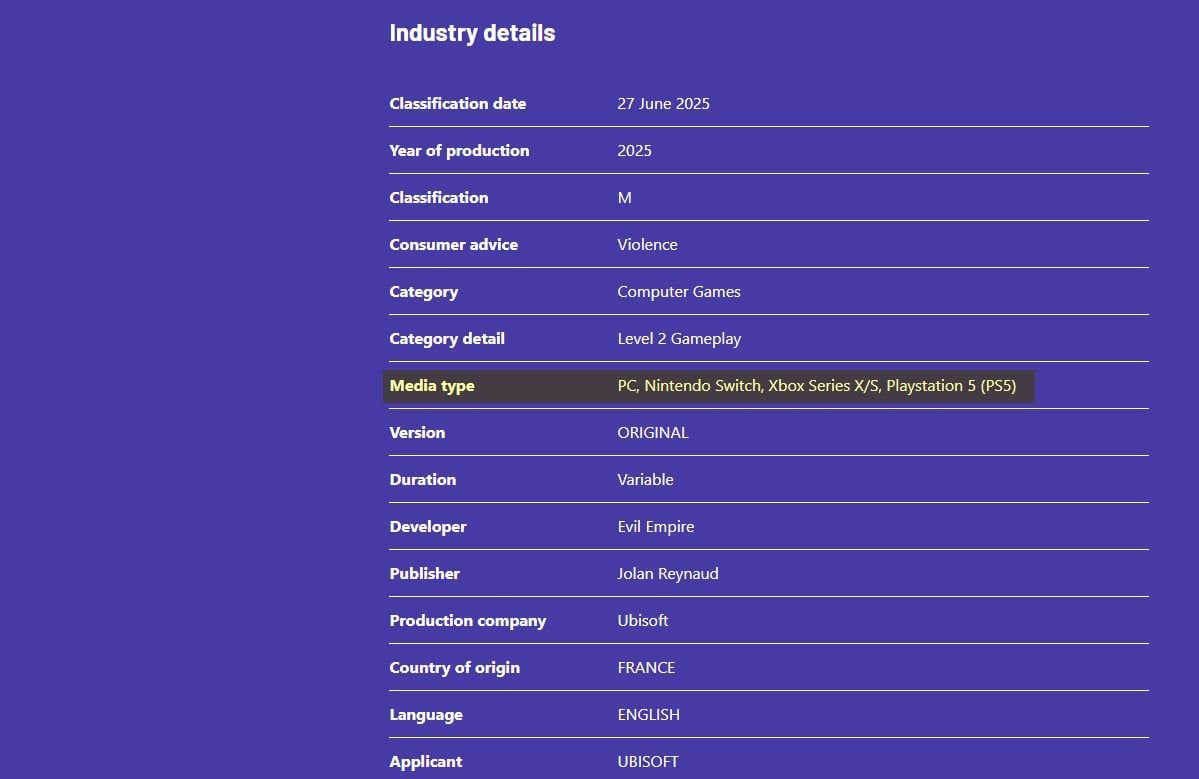This screenshot has width=1199, height=779.
Task: Select the Classification rating M
Action: (x=624, y=197)
